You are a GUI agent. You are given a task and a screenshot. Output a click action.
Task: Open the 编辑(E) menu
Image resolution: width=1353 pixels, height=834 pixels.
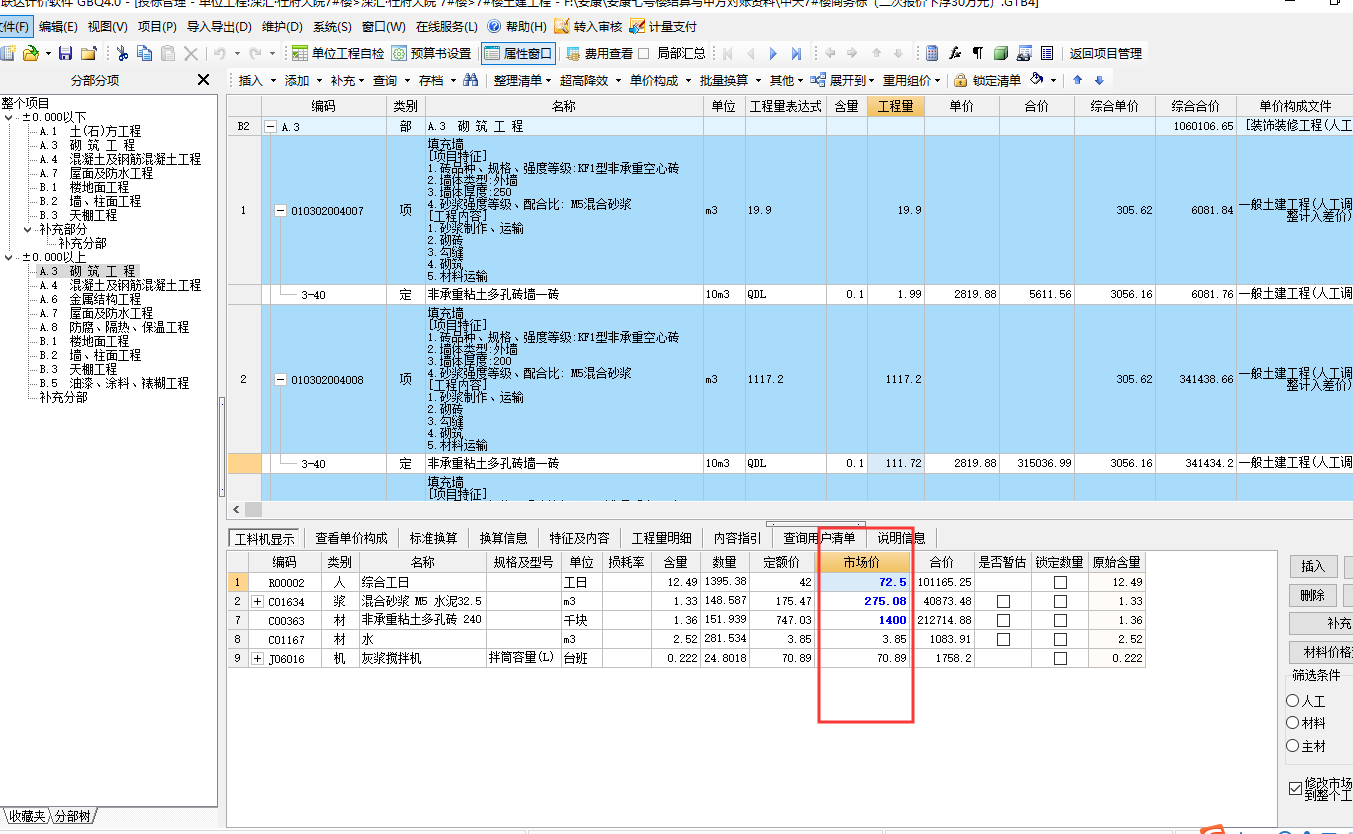pos(59,26)
